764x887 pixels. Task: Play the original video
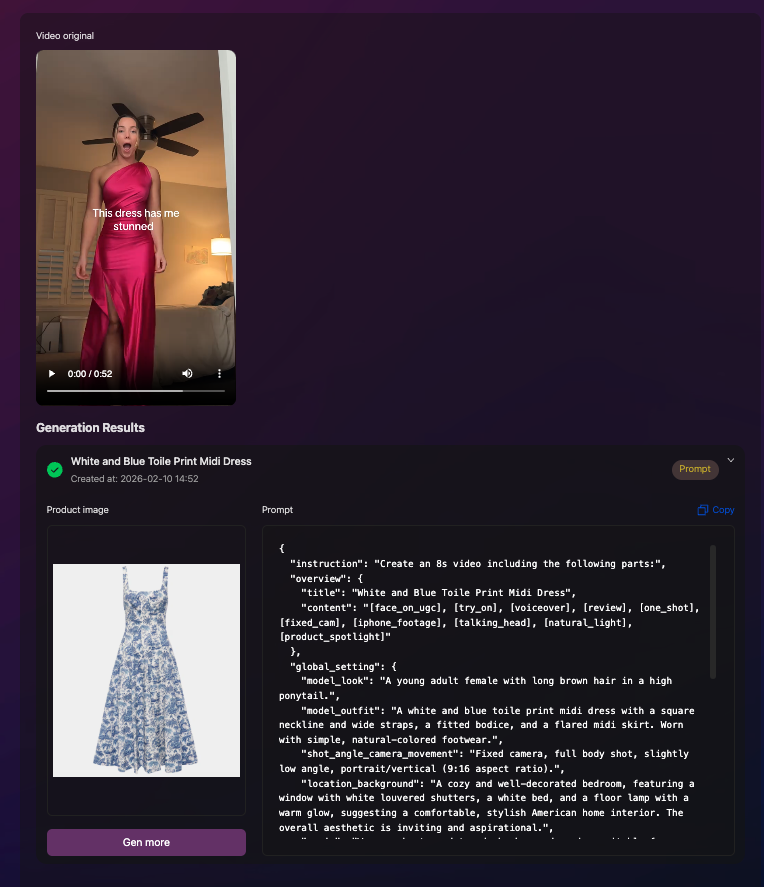point(52,373)
